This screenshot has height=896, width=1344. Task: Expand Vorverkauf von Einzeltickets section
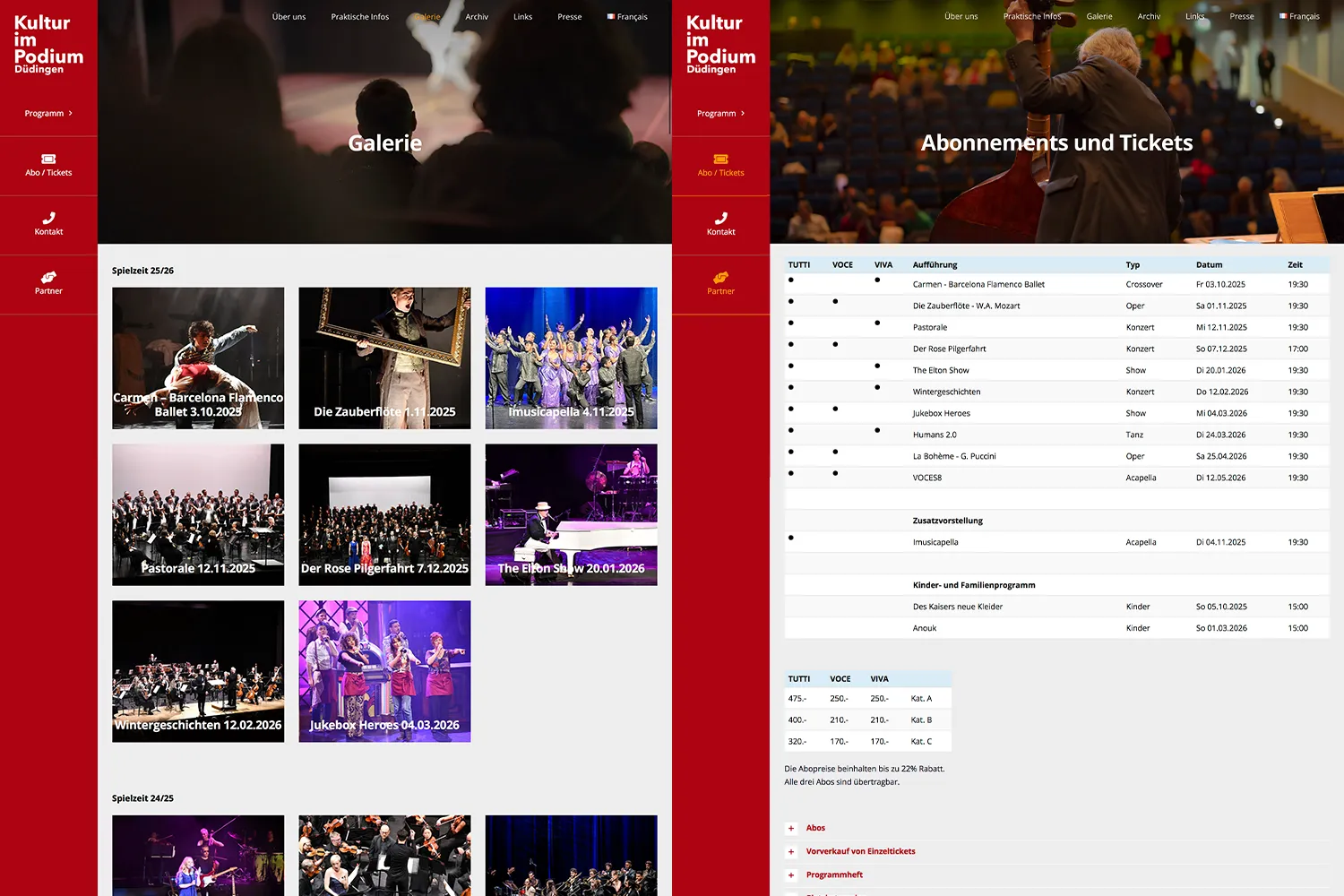pyautogui.click(x=791, y=852)
